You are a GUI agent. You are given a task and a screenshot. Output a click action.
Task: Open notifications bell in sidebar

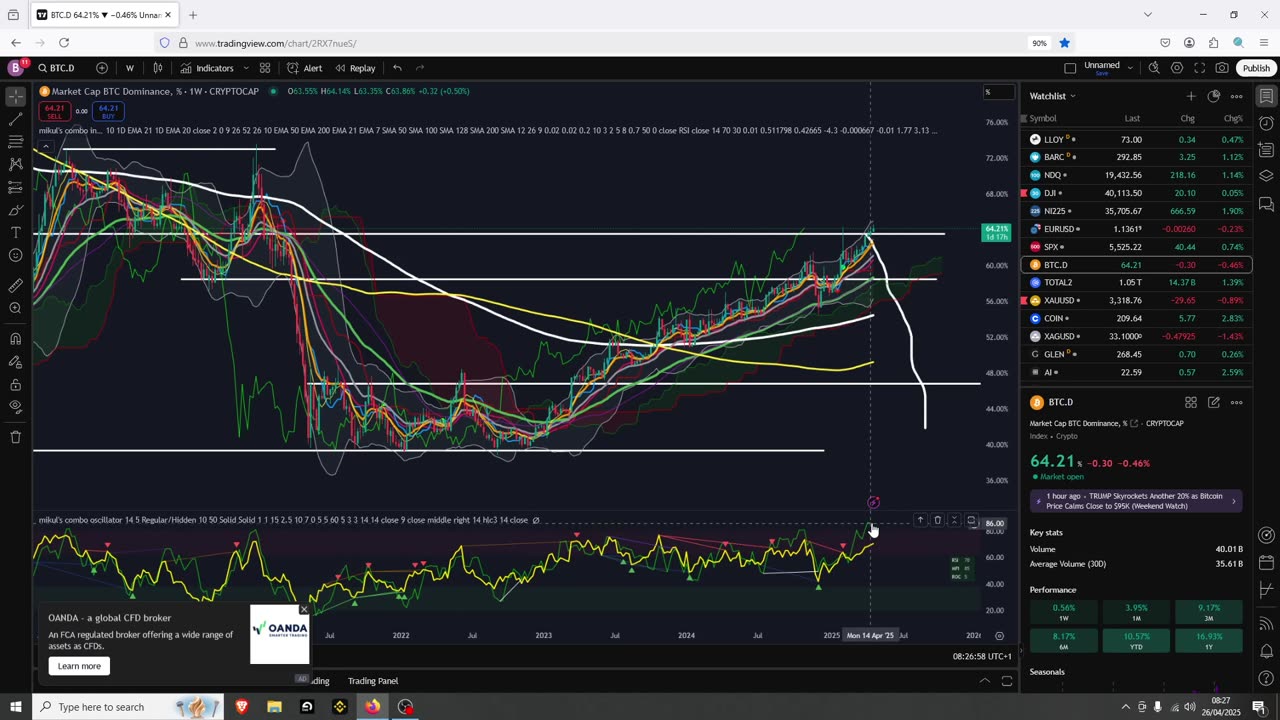1266,652
